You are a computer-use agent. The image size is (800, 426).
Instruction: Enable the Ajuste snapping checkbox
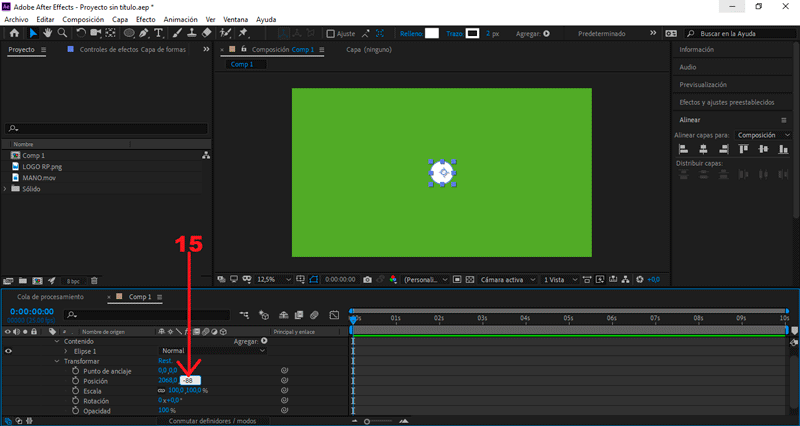[331, 34]
